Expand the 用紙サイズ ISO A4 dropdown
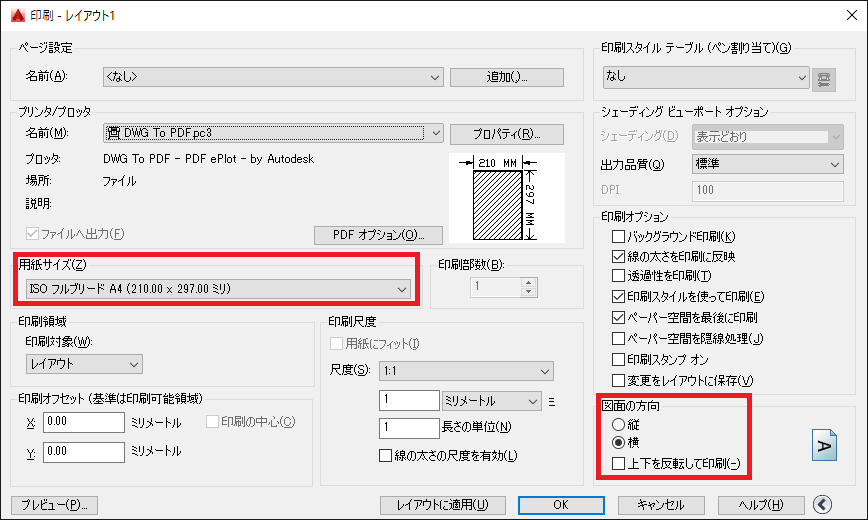868x520 pixels. click(x=218, y=289)
